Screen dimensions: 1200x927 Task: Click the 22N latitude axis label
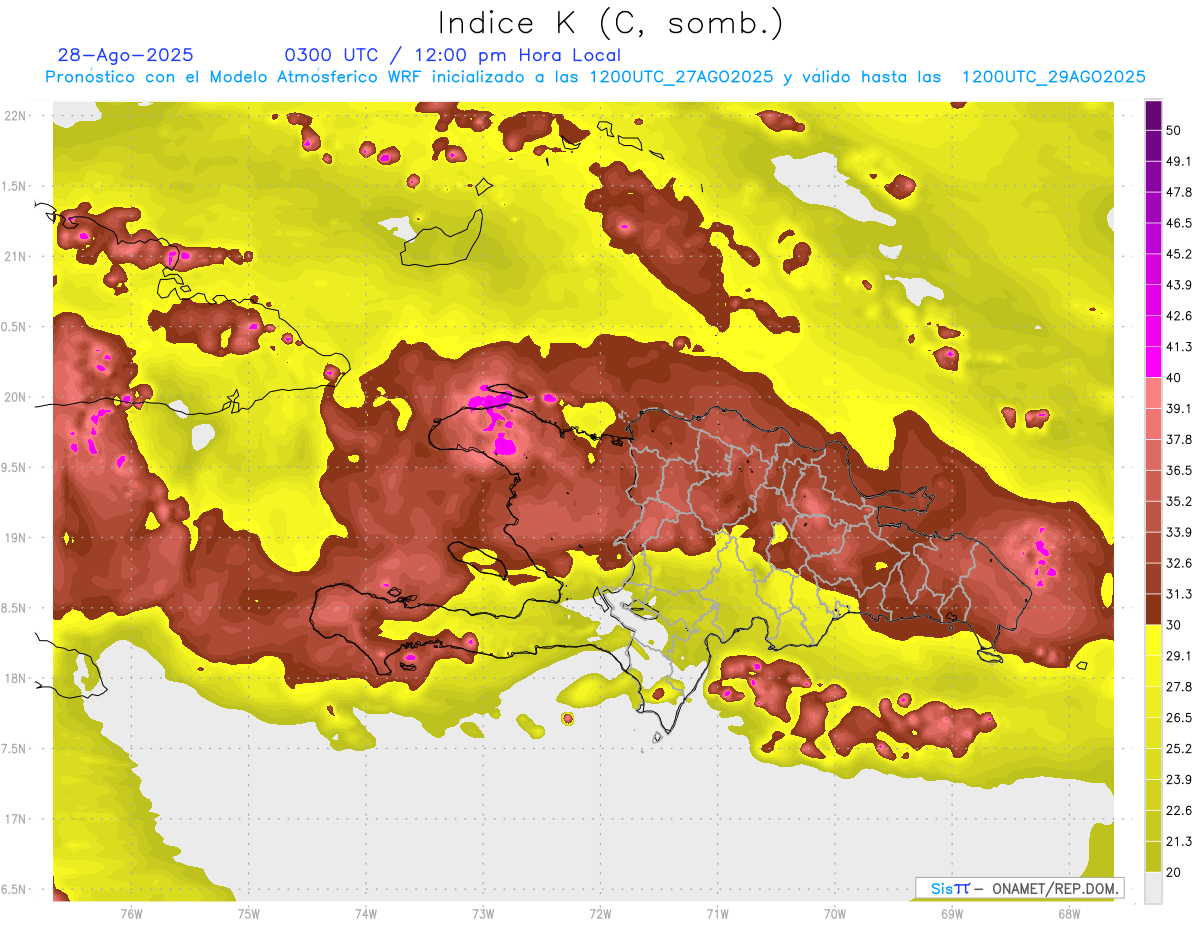pos(14,116)
